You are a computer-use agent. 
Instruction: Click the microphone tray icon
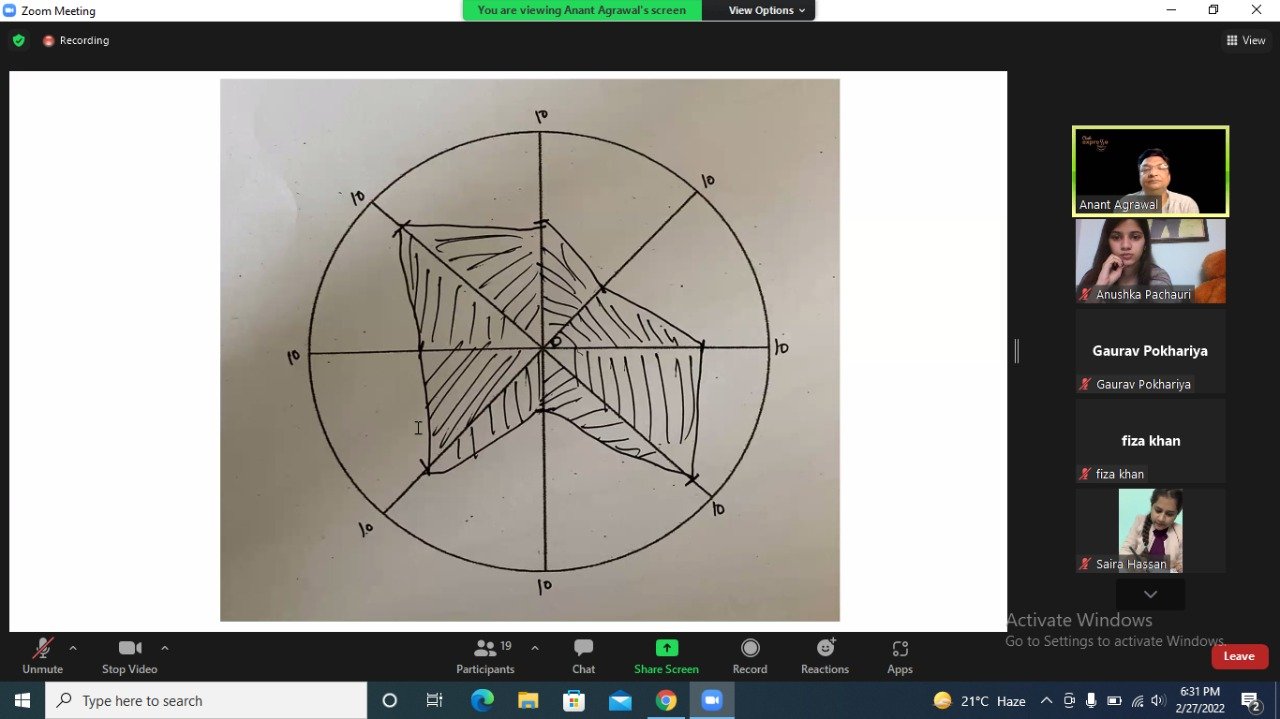click(x=1091, y=701)
